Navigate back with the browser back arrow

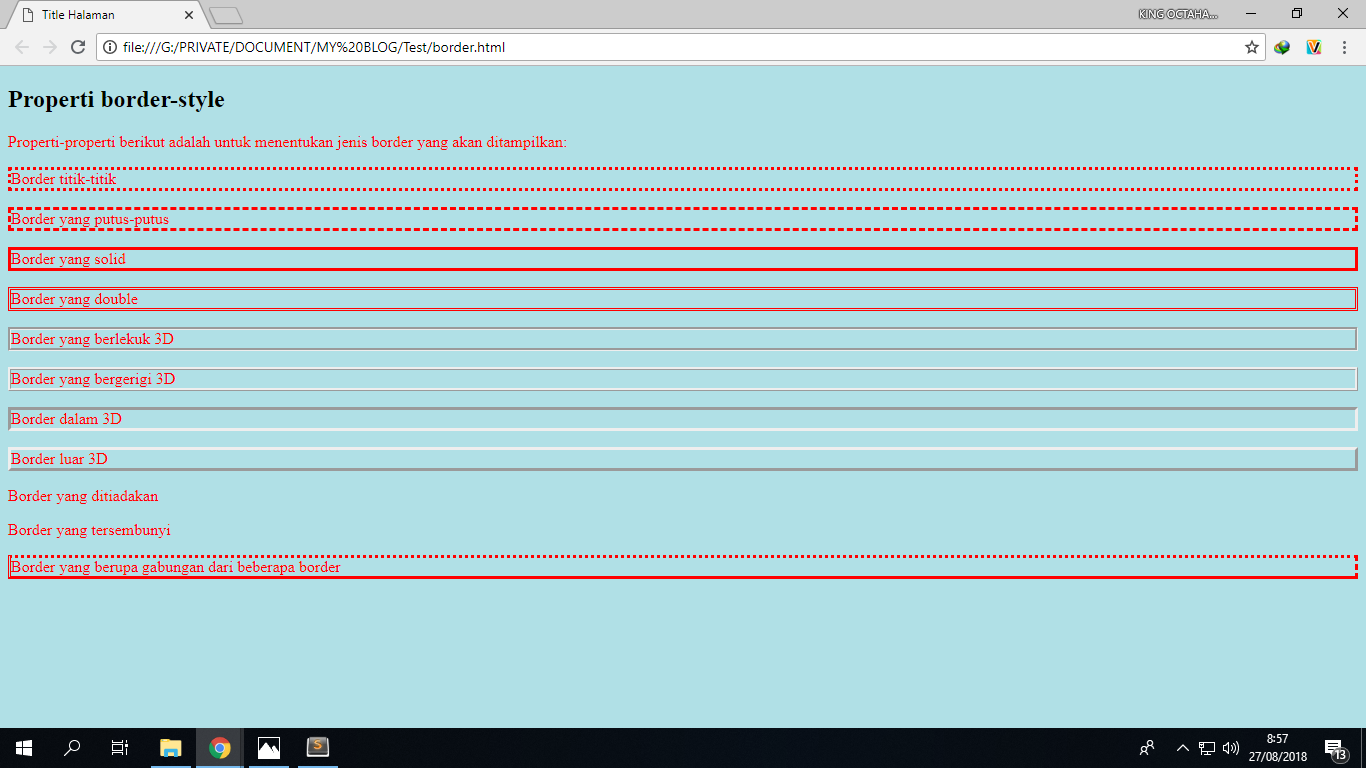(20, 47)
